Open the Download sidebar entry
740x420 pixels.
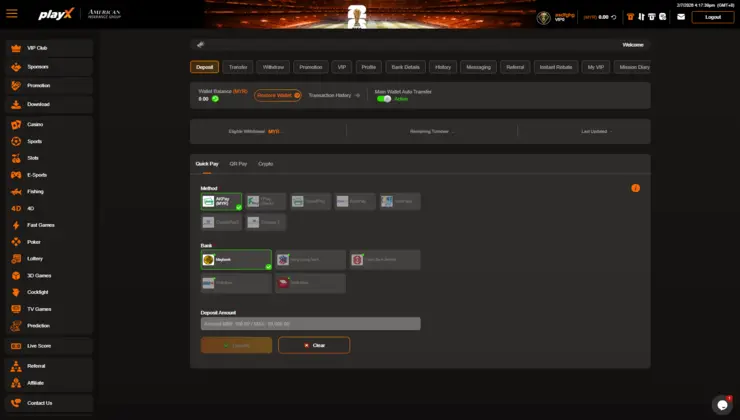50,104
